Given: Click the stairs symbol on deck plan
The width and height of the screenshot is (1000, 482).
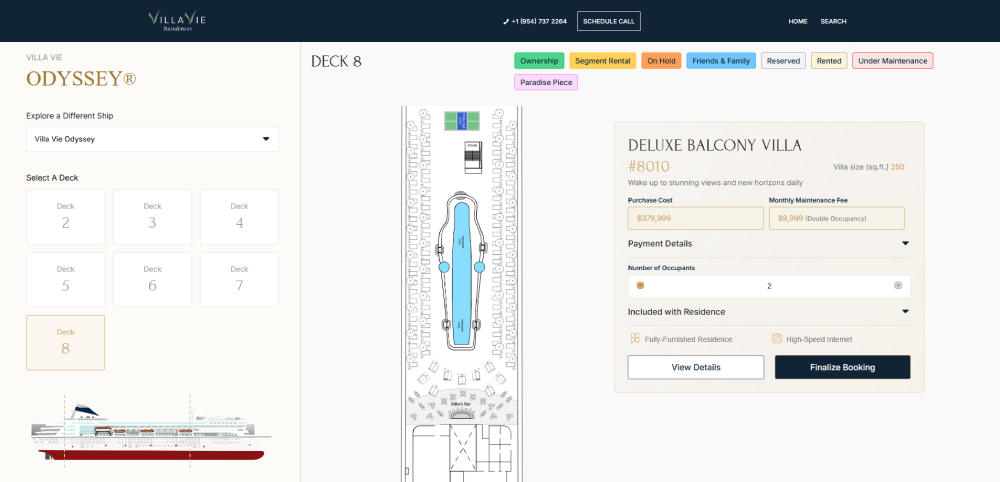Looking at the screenshot, I should [472, 157].
